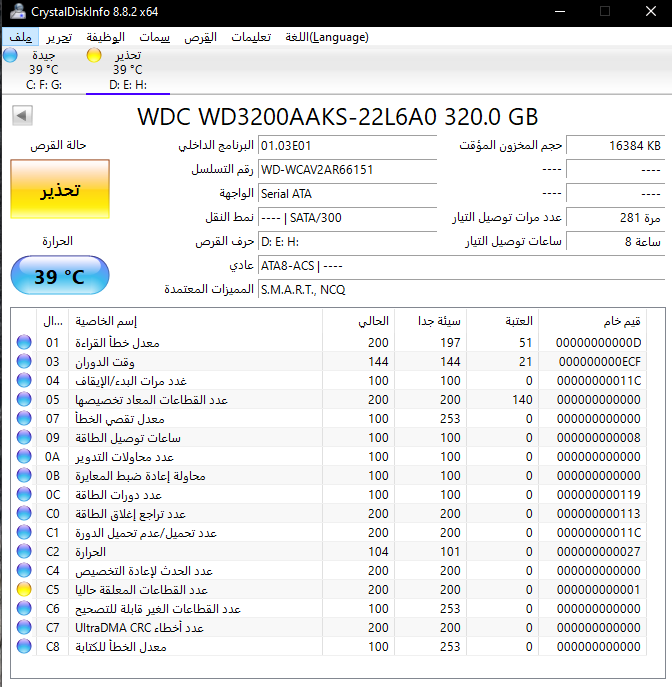Click the blue status icon of attribute 0C
Viewport: 672px width, 687px height.
coord(24,494)
